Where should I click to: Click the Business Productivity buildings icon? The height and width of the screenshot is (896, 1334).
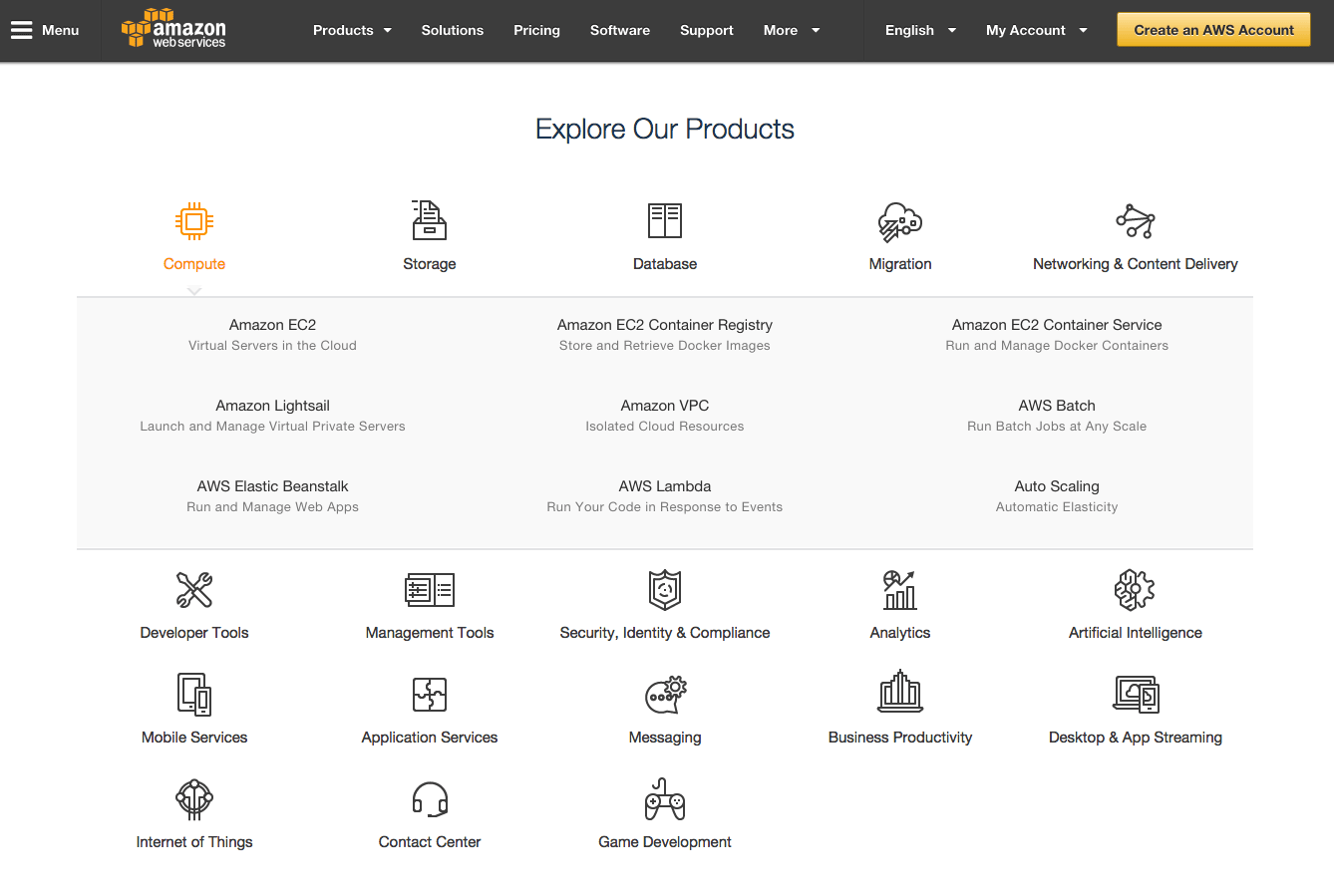pos(900,692)
